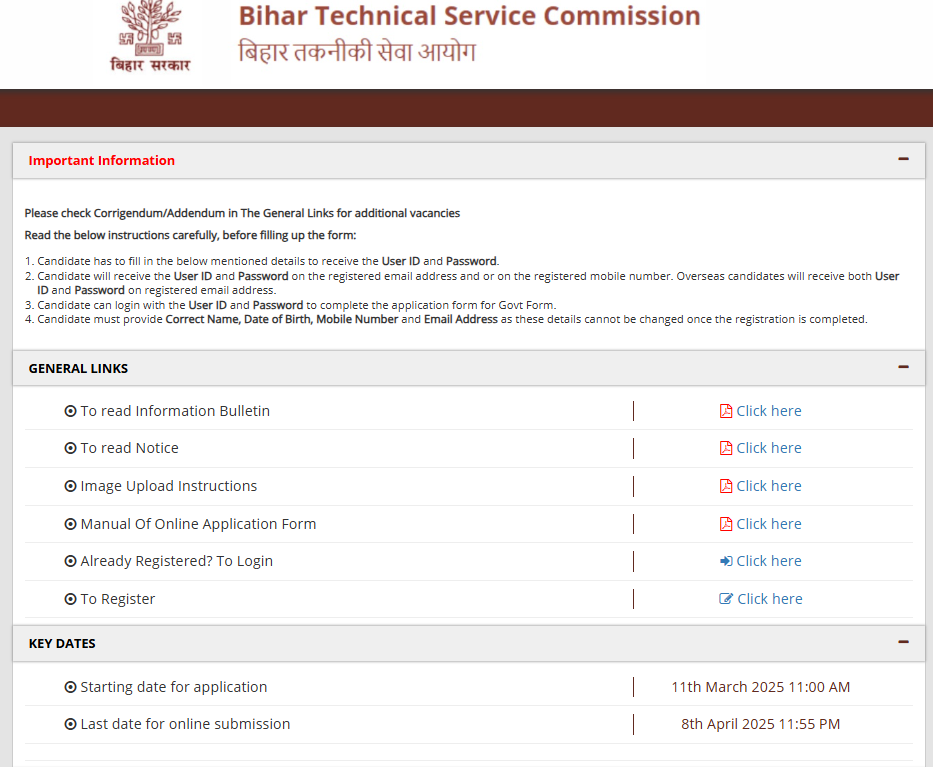Collapse the General Links section

click(903, 367)
